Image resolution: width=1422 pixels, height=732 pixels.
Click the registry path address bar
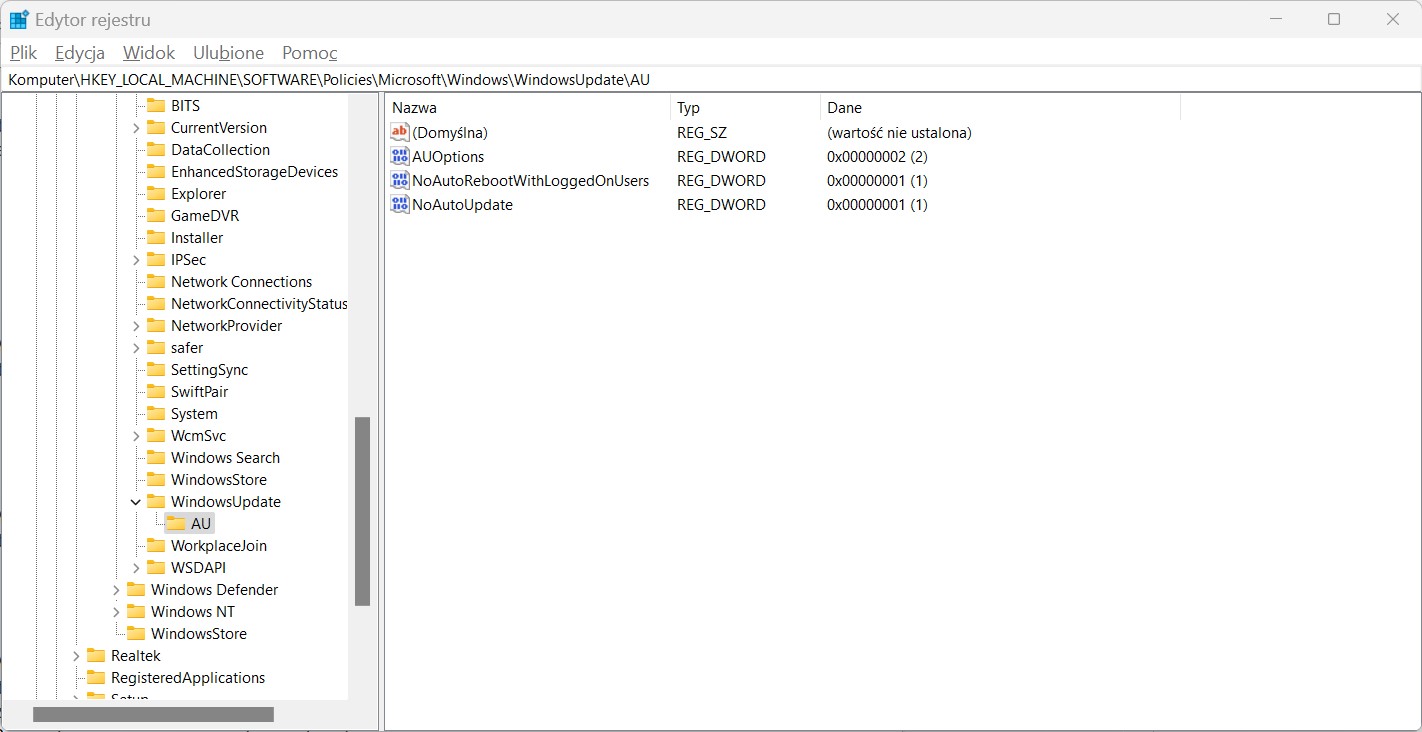coord(711,80)
